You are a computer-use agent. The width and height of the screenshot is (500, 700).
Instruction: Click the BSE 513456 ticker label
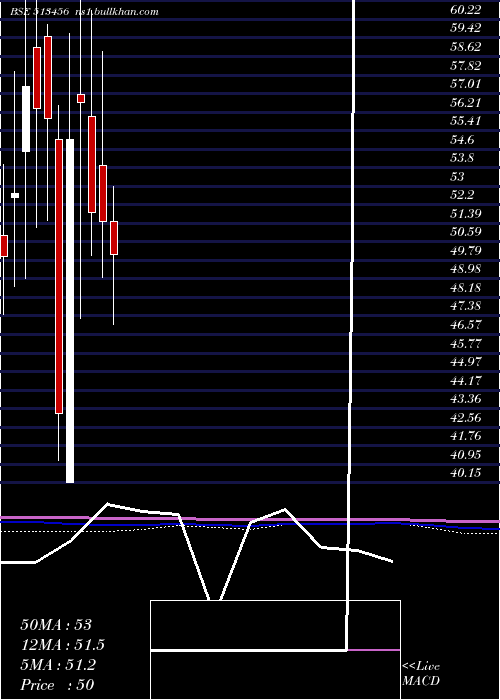(x=39, y=12)
